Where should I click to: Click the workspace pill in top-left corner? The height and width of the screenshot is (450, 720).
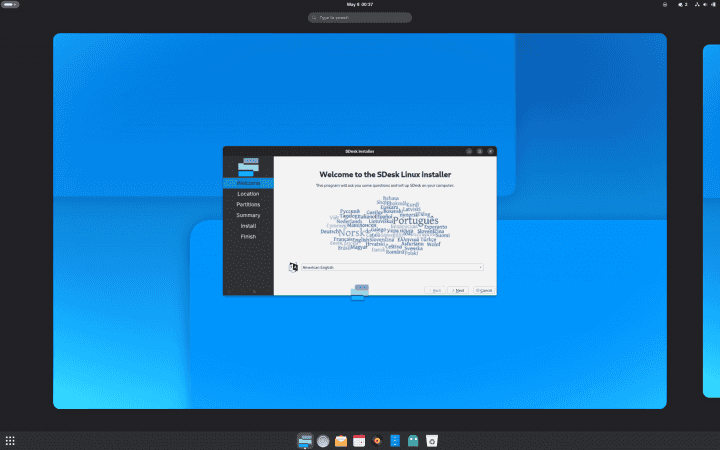click(x=10, y=5)
